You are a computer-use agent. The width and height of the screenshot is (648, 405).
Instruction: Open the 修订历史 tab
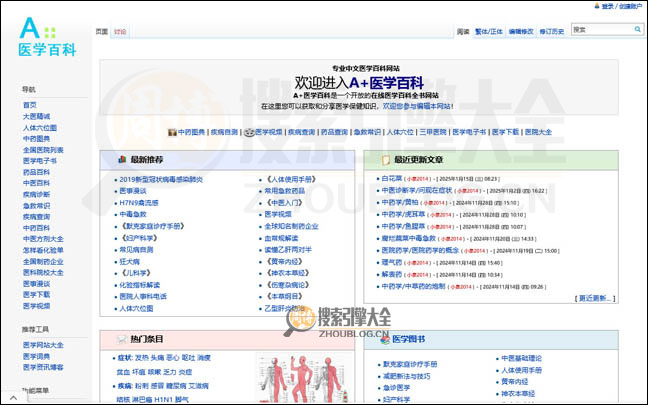552,31
